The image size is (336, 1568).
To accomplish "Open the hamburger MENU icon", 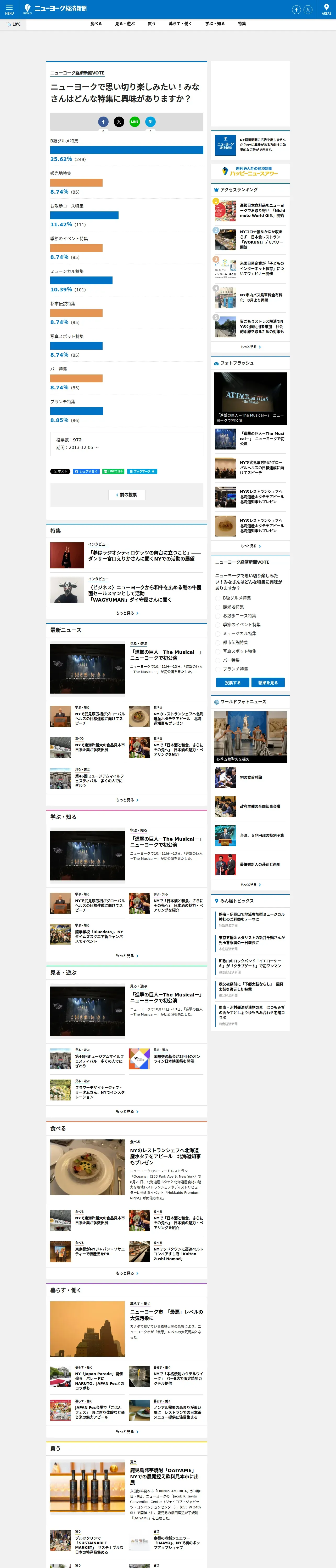I will [x=9, y=9].
